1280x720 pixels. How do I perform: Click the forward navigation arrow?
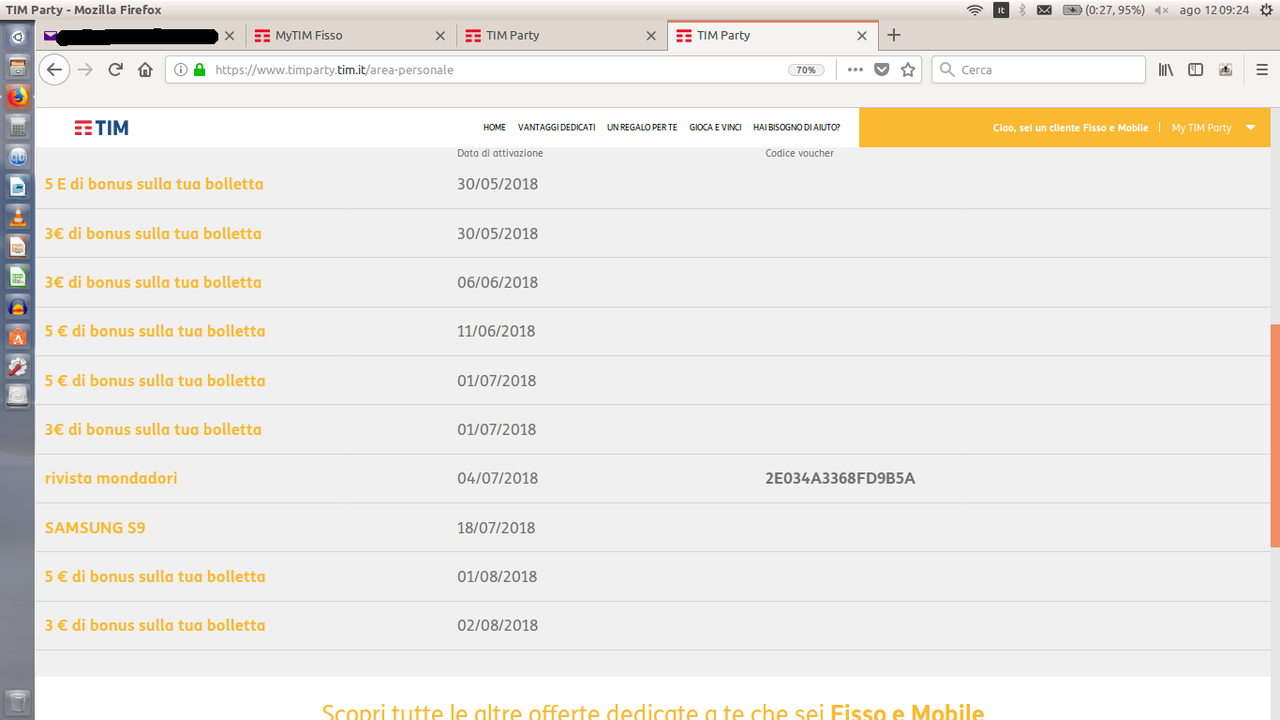[85, 70]
